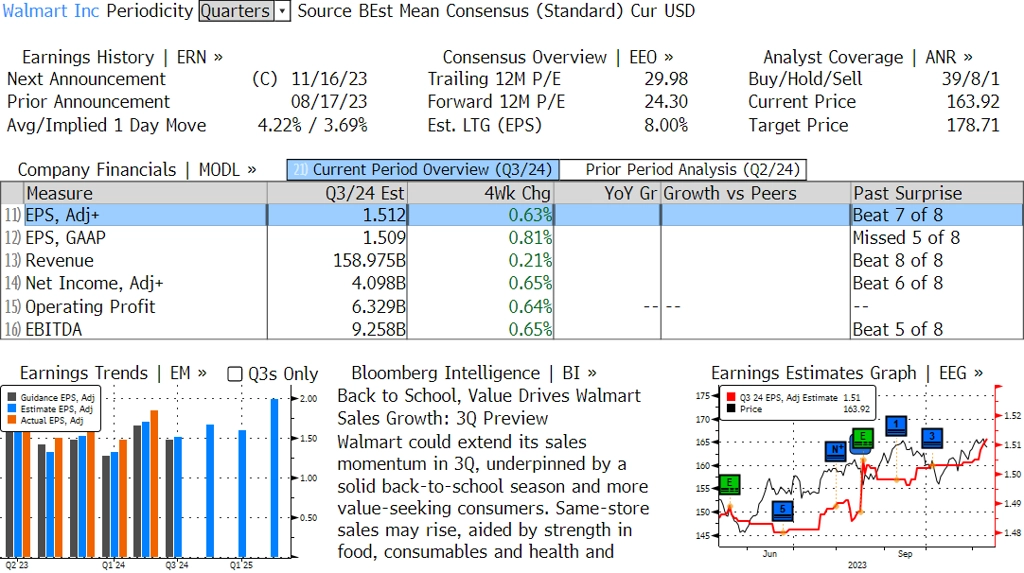Click 'Missed 5 of 8' past surprise cell
Viewport: 1024px width, 573px height.
pyautogui.click(x=906, y=238)
